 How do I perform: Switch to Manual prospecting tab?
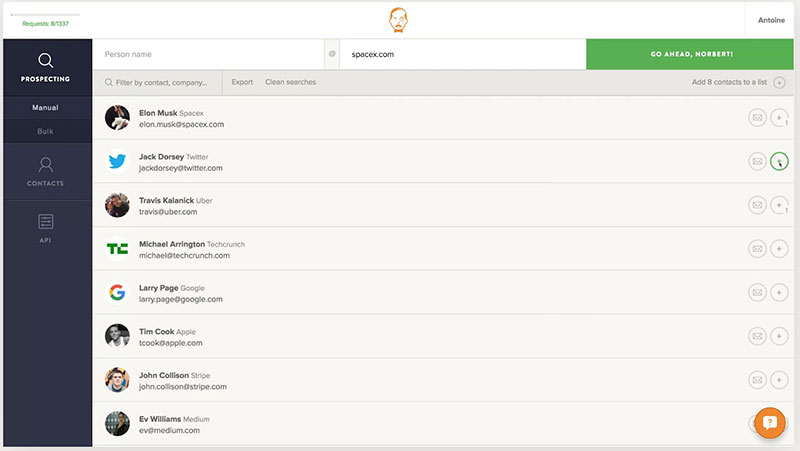pos(45,108)
